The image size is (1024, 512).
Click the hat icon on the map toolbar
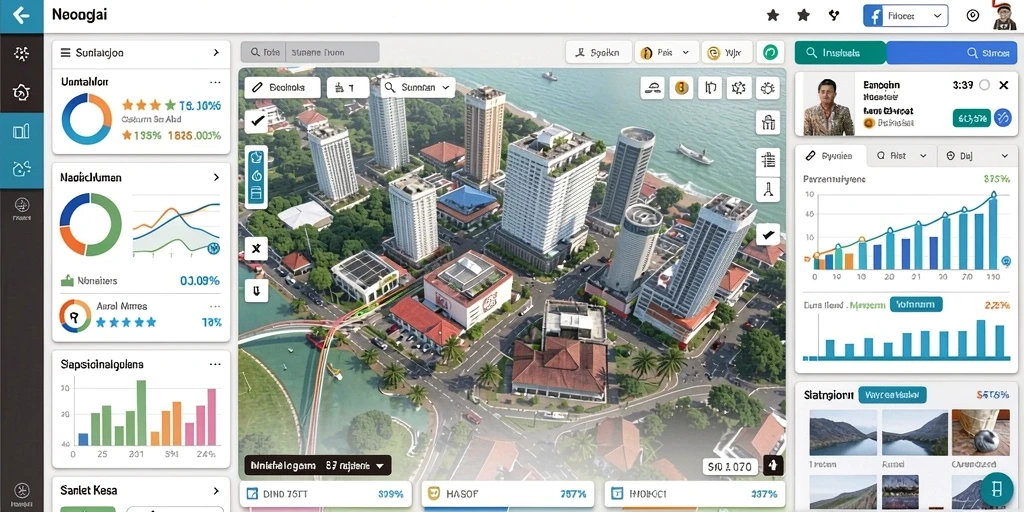tap(653, 88)
